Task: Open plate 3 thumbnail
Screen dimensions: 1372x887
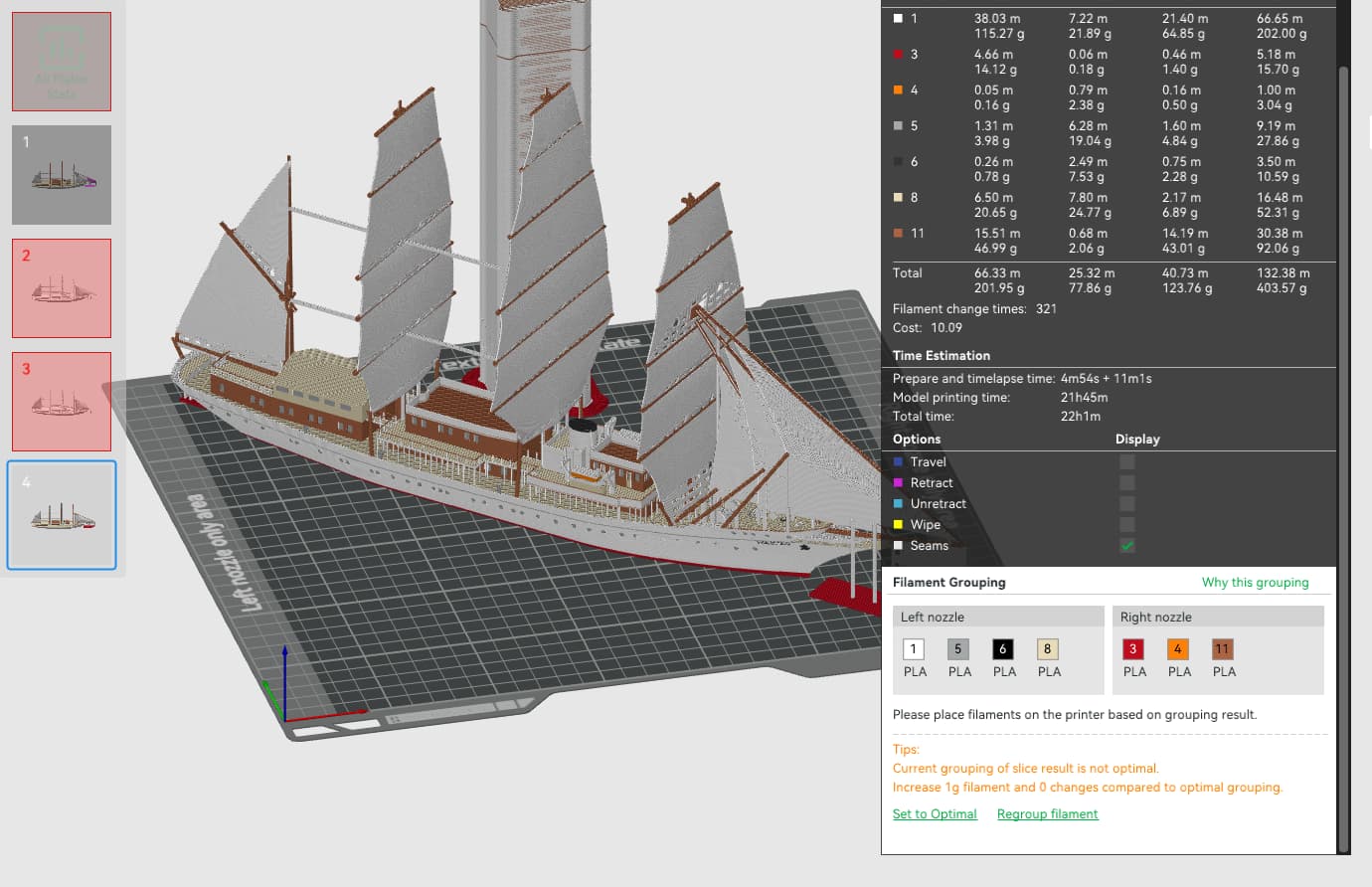Action: pyautogui.click(x=62, y=402)
